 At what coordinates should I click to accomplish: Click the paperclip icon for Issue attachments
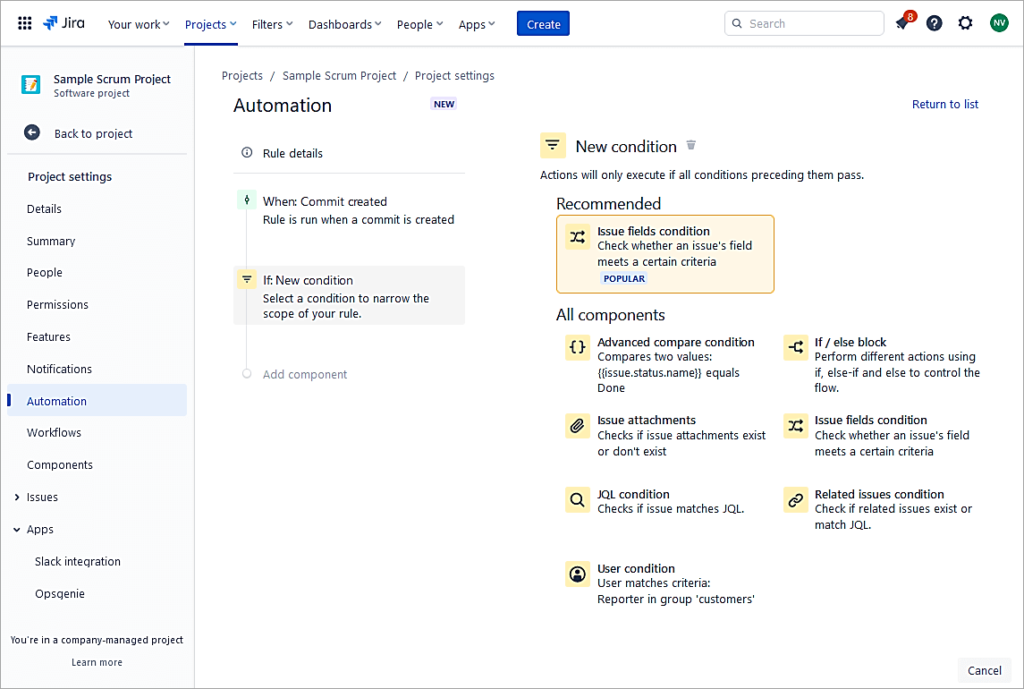[x=577, y=425]
